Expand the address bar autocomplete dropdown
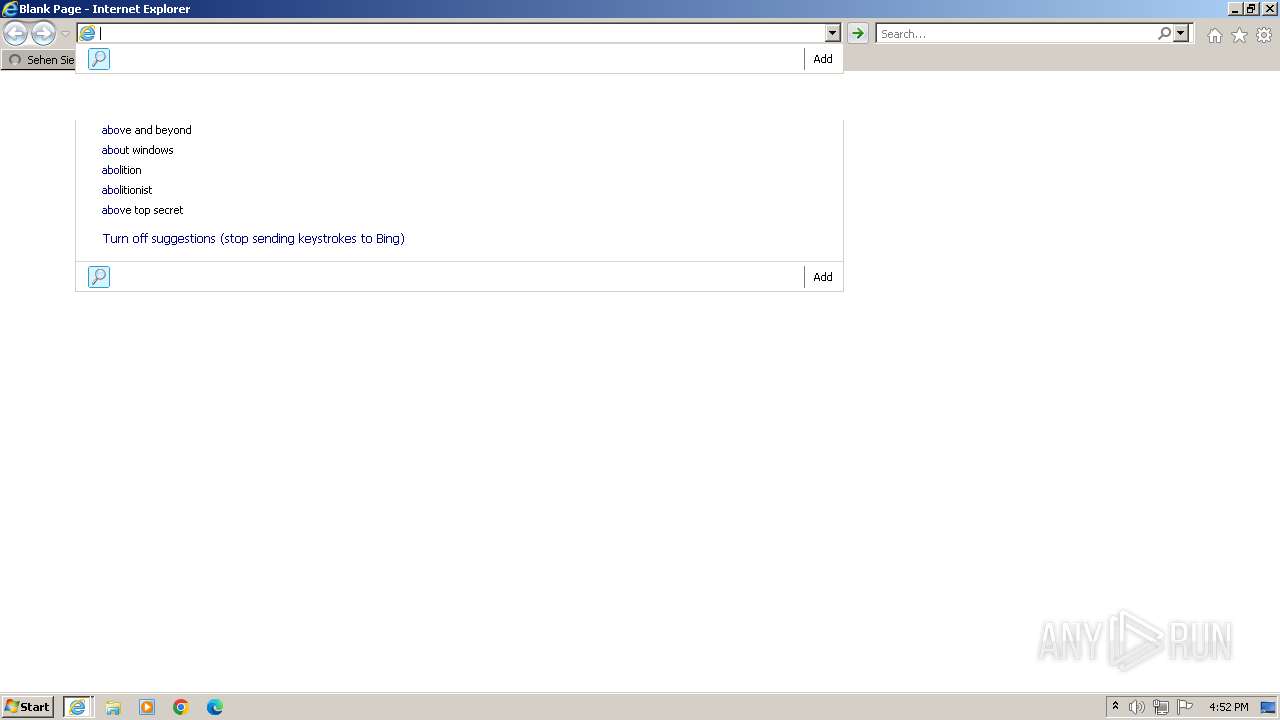1280x720 pixels. point(832,33)
